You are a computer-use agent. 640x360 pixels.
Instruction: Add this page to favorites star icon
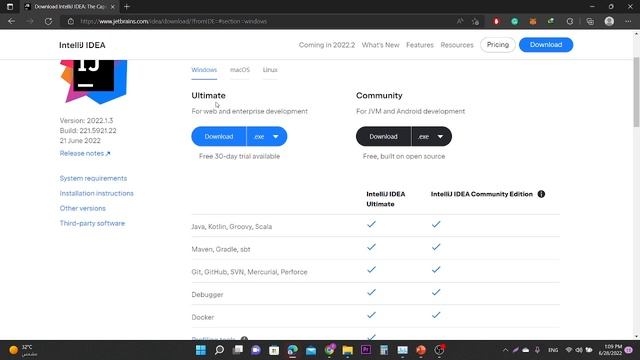pos(476,21)
